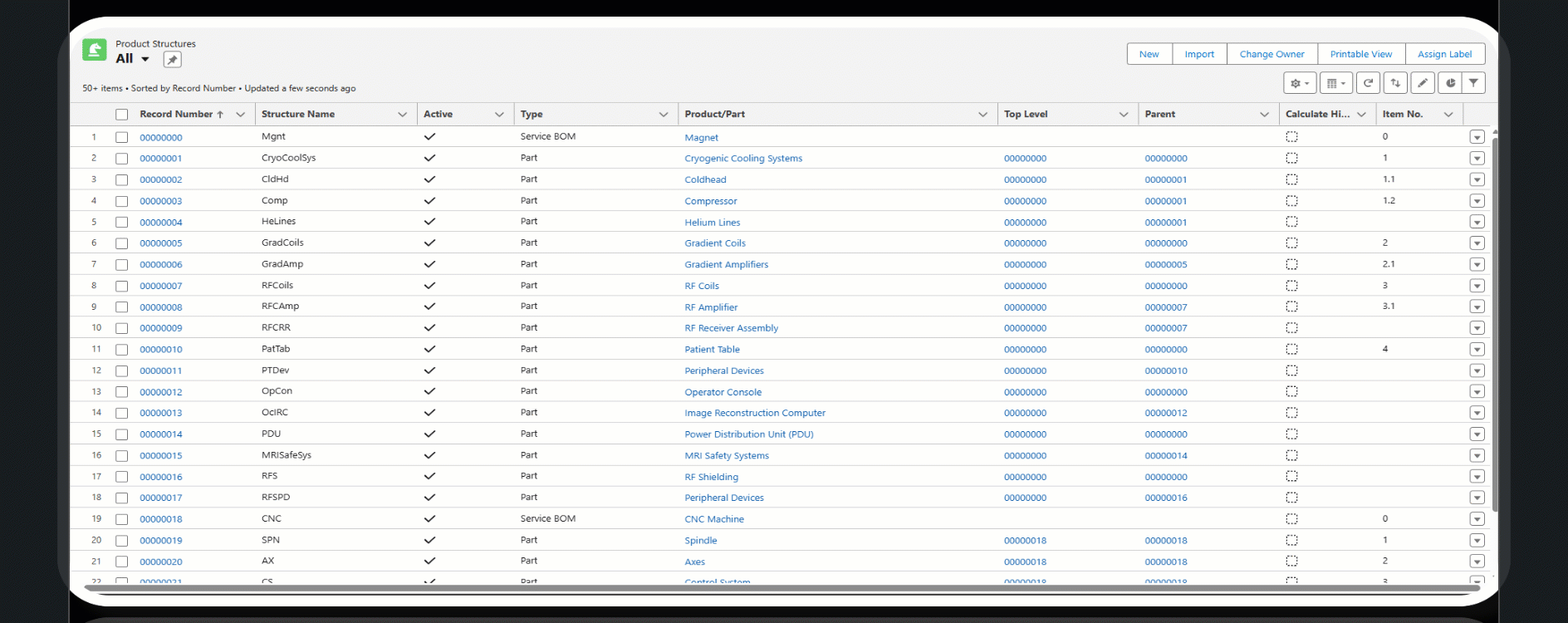This screenshot has height=623, width=1568.
Task: Open row actions for record 00000000
Action: click(x=1477, y=137)
